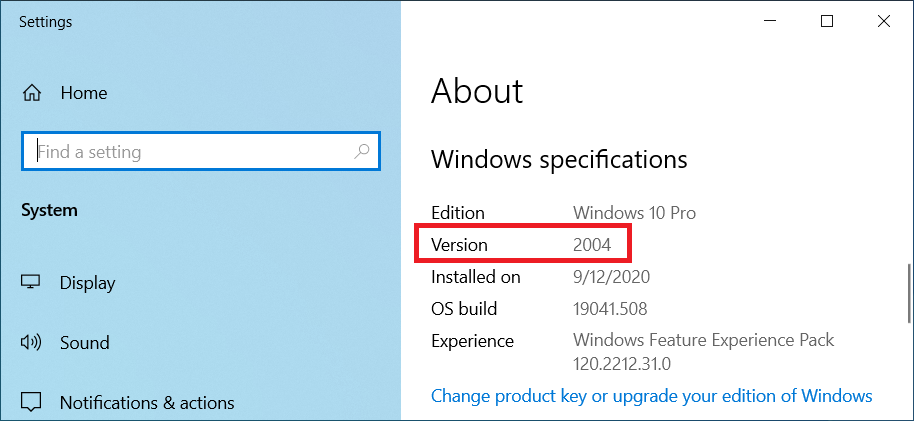Click the vertical scrollbar of the About page
The image size is (914, 421).
point(909,293)
